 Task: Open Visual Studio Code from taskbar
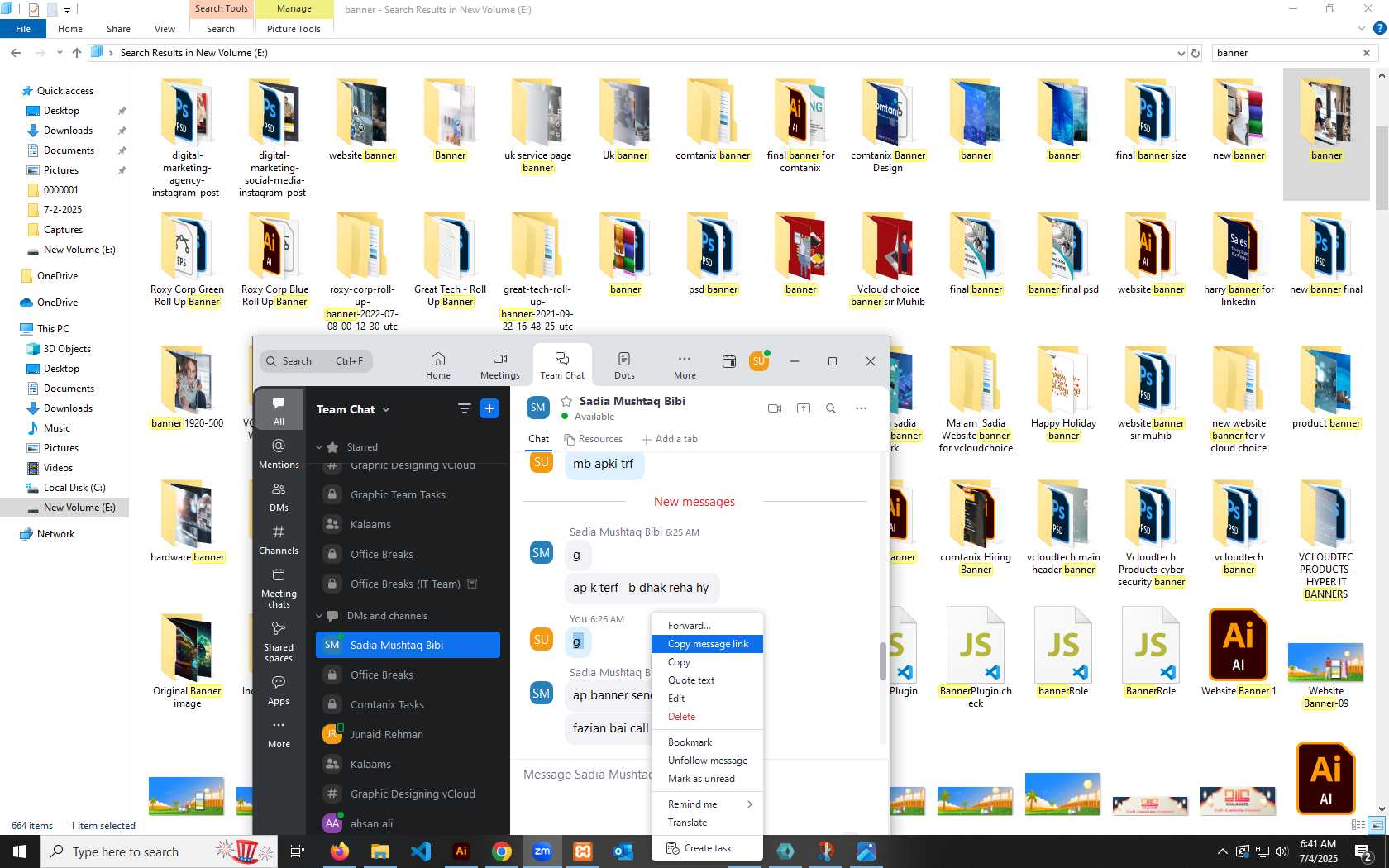tap(421, 851)
